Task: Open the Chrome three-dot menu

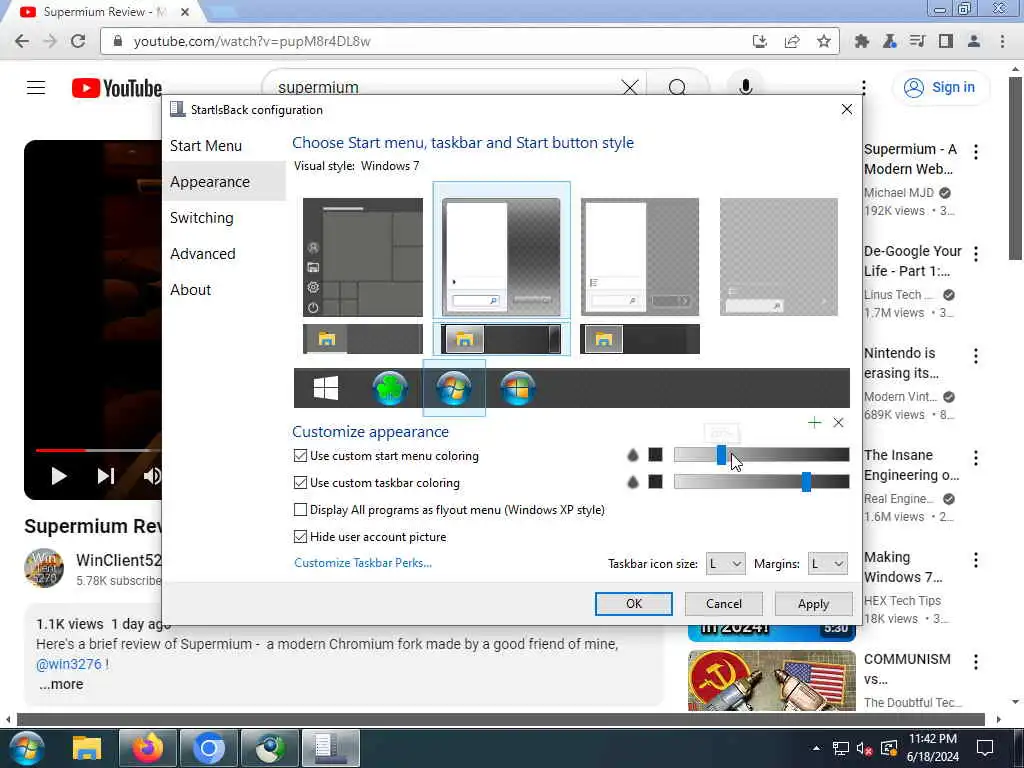Action: tap(1002, 41)
